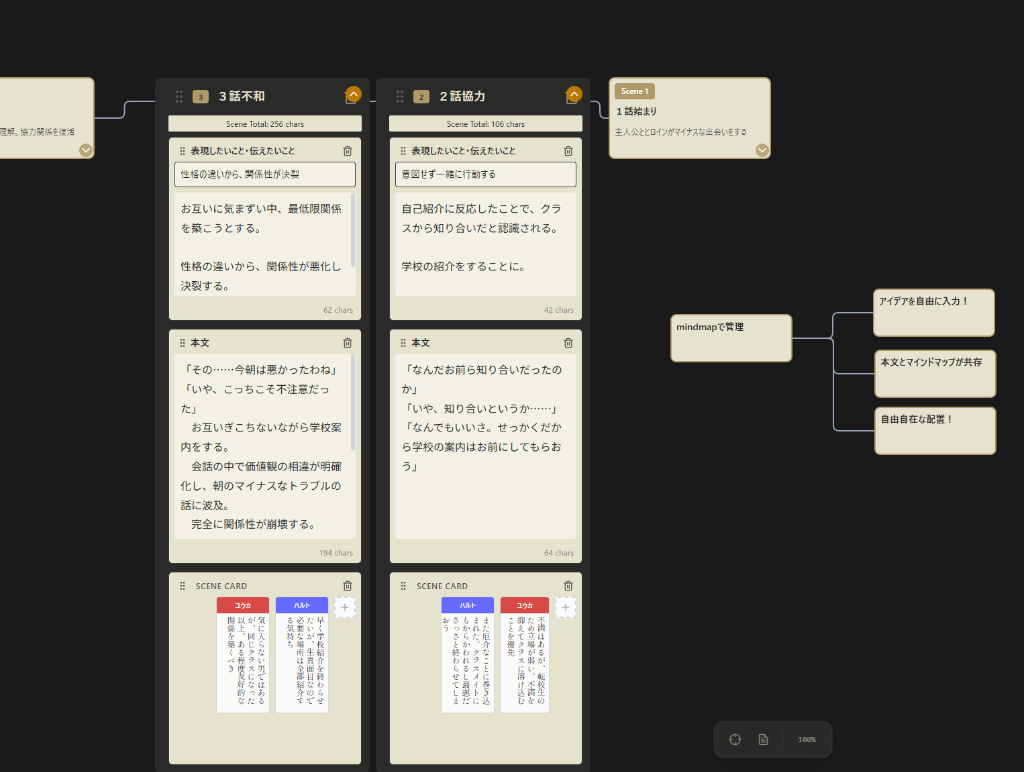The height and width of the screenshot is (772, 1024).
Task: Grab drag handle of 3話不和 panel header
Action: tap(179, 97)
